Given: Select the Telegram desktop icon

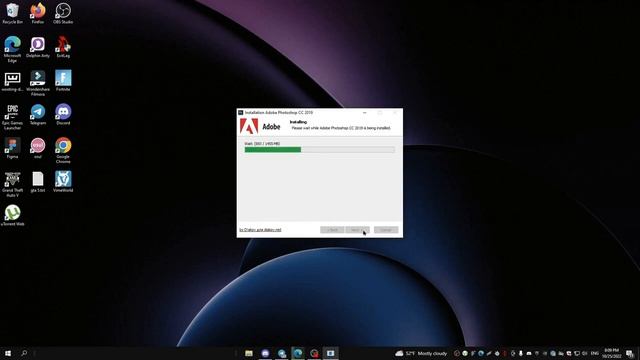Looking at the screenshot, I should 38,115.
